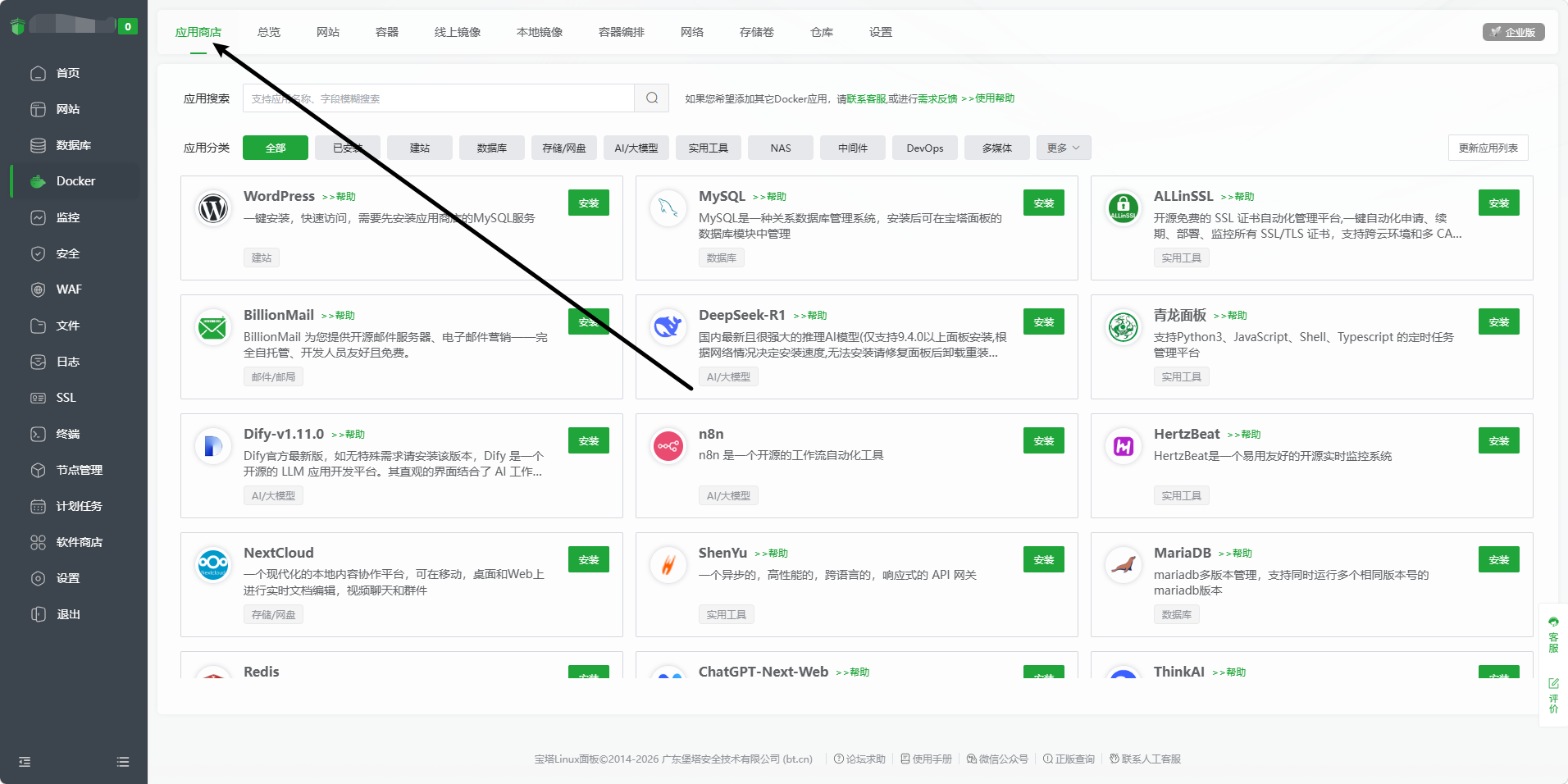Image resolution: width=1568 pixels, height=784 pixels.
Task: Click the MariaDB seal logo
Action: pos(1124,565)
